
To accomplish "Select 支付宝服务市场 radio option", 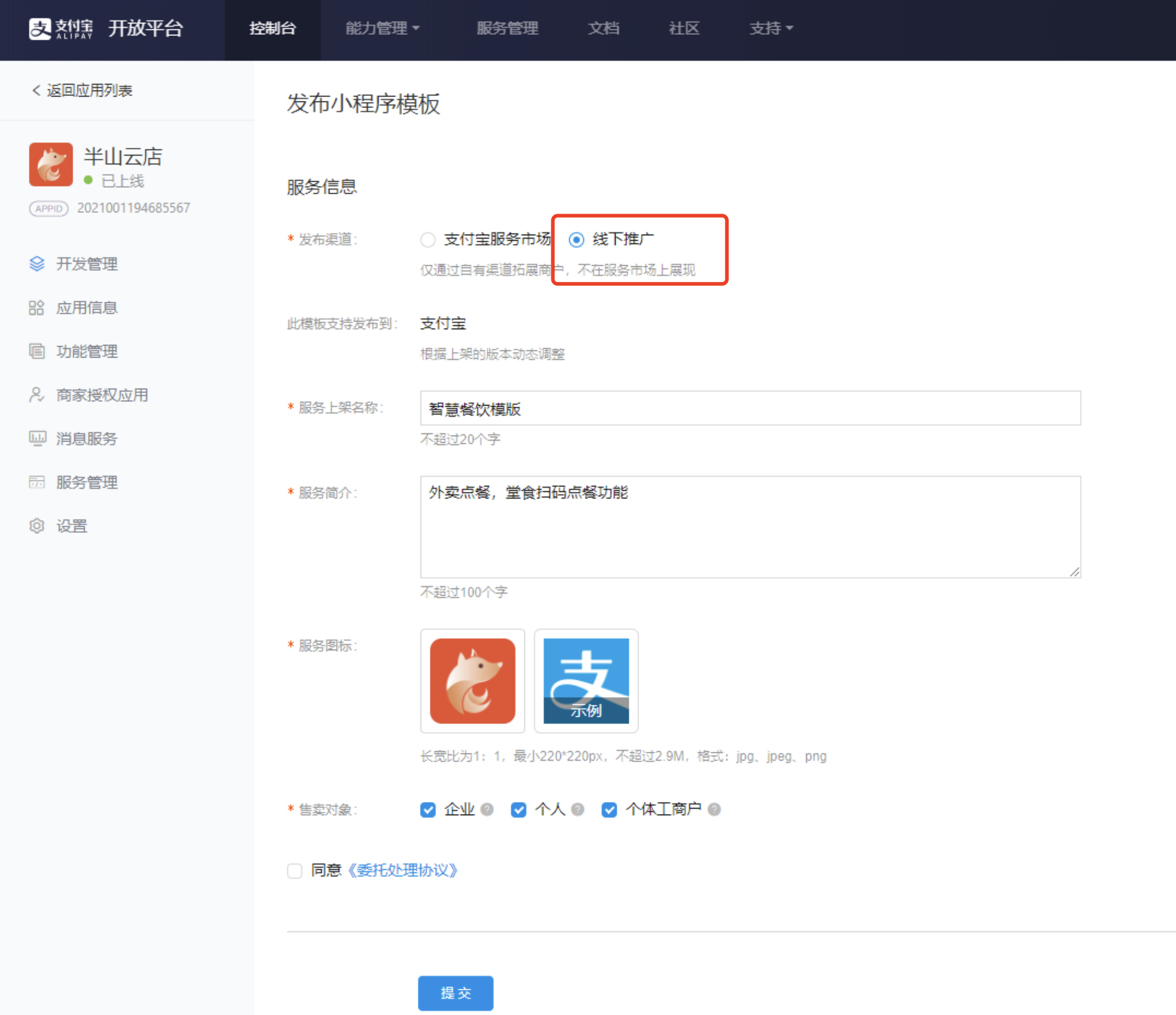I will (428, 240).
